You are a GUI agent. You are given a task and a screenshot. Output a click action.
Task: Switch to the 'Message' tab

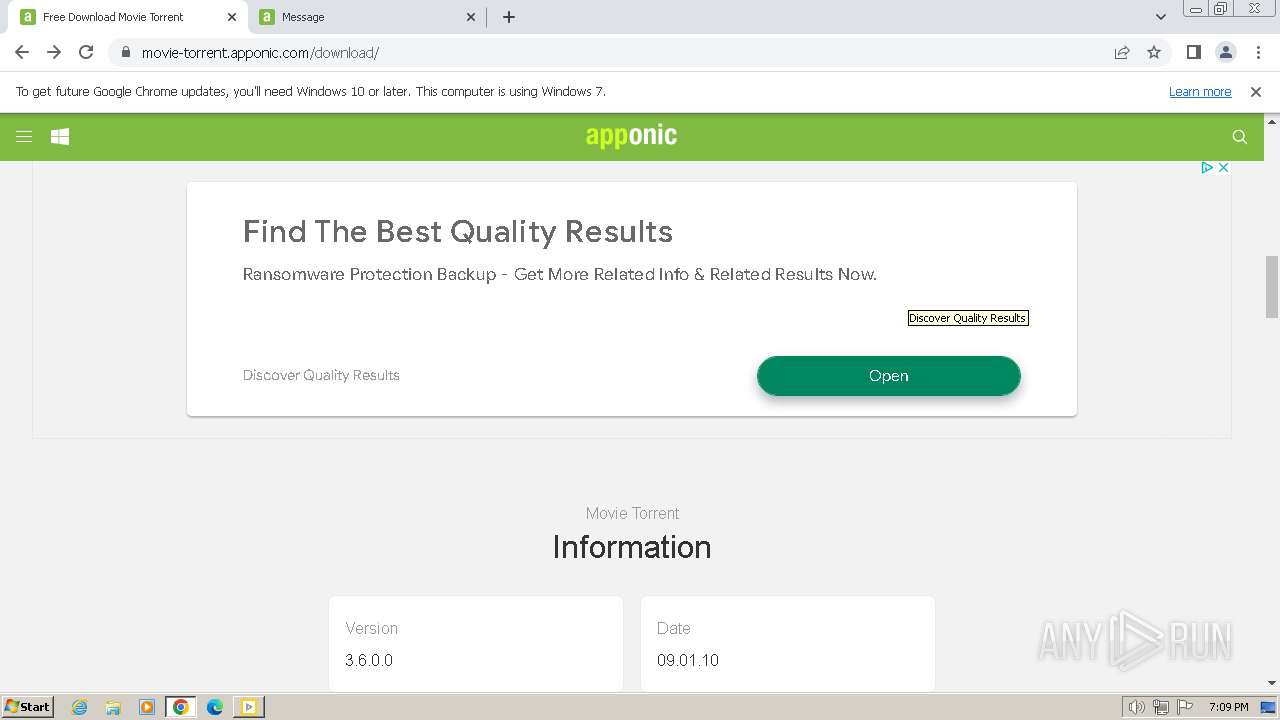[368, 17]
